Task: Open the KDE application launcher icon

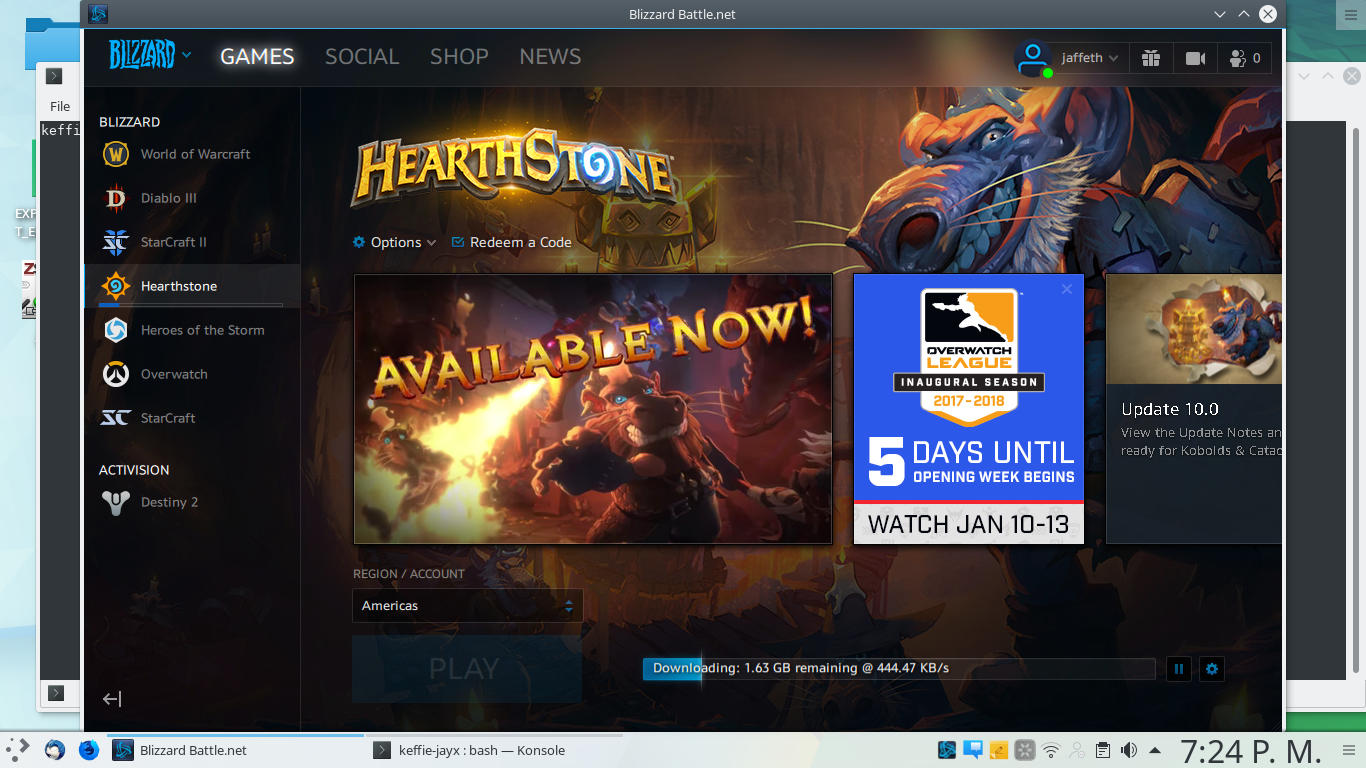Action: (x=18, y=750)
